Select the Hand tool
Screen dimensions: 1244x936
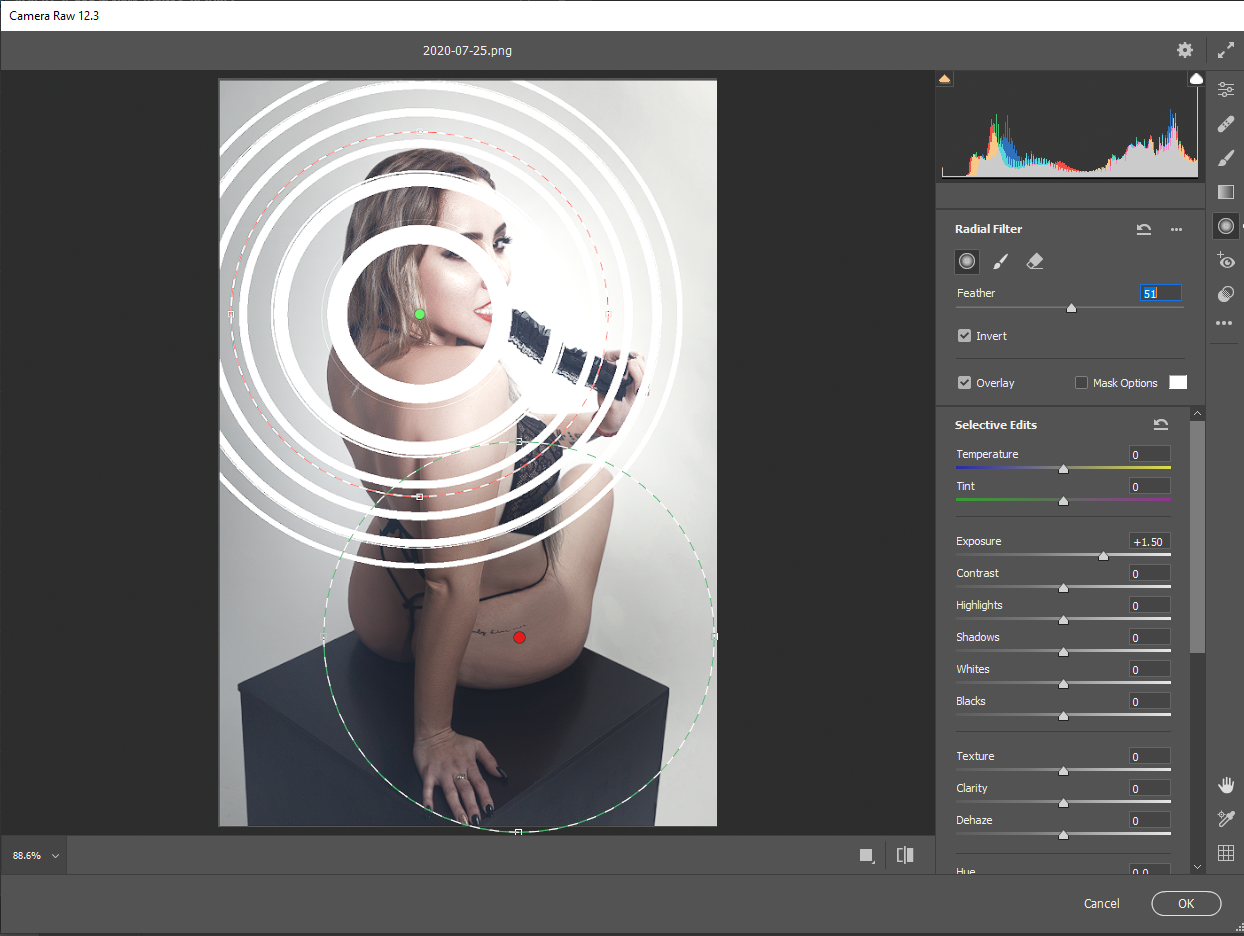pos(1226,785)
